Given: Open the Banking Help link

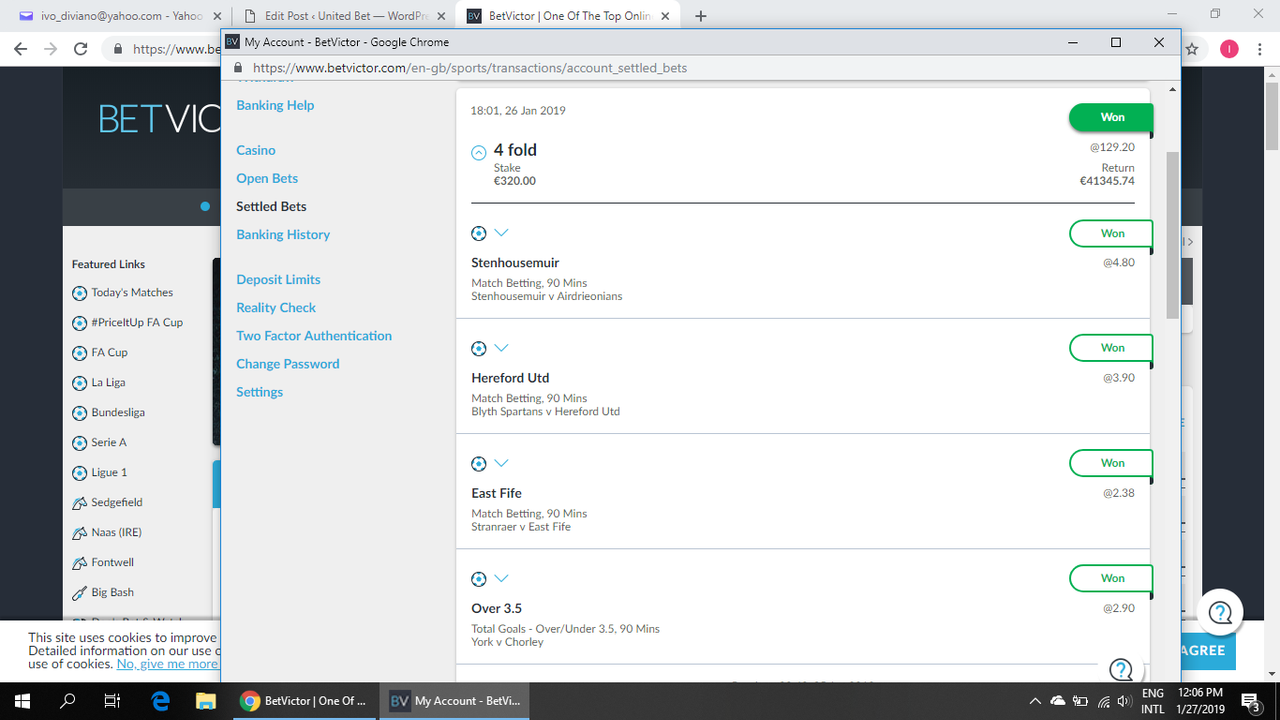Looking at the screenshot, I should [x=275, y=105].
